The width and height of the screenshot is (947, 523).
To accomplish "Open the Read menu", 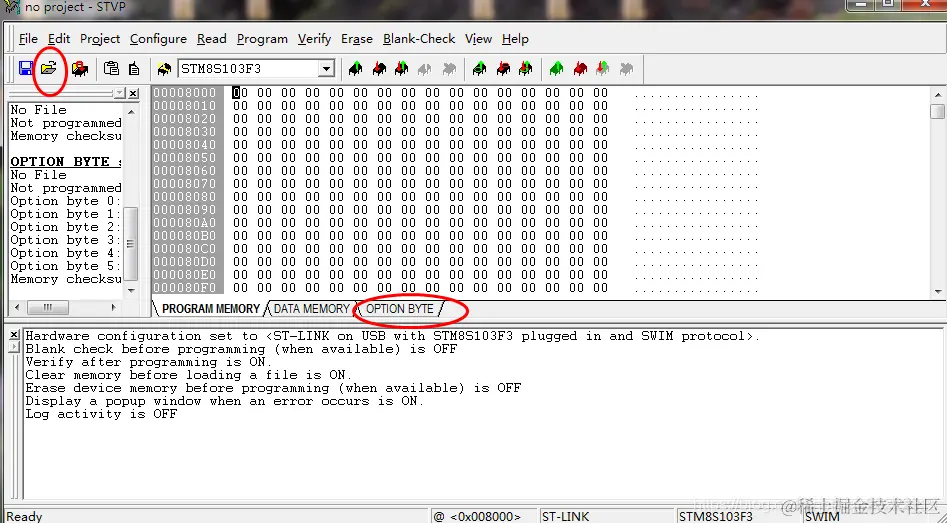I will tap(211, 39).
